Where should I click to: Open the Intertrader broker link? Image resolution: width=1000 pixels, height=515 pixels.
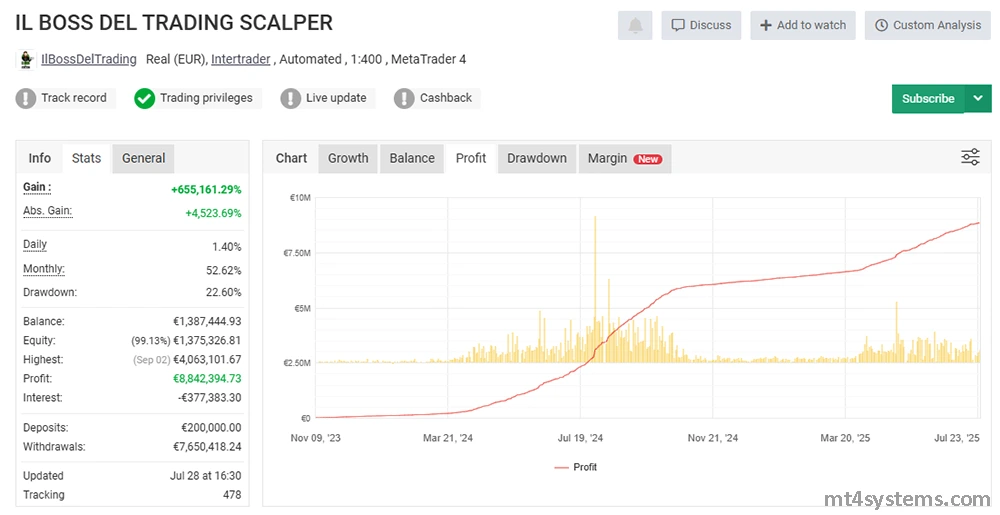(240, 59)
